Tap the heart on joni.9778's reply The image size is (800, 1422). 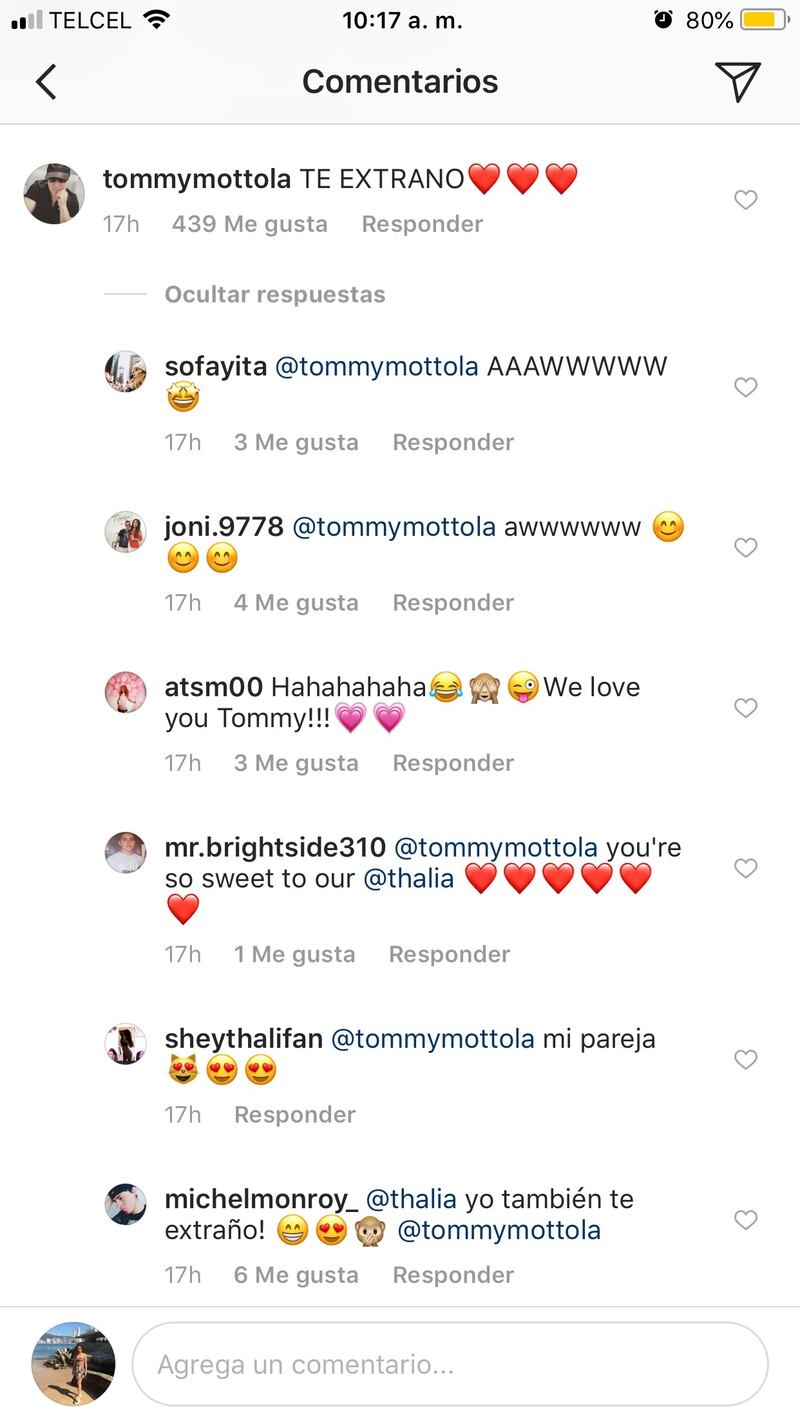(x=745, y=547)
